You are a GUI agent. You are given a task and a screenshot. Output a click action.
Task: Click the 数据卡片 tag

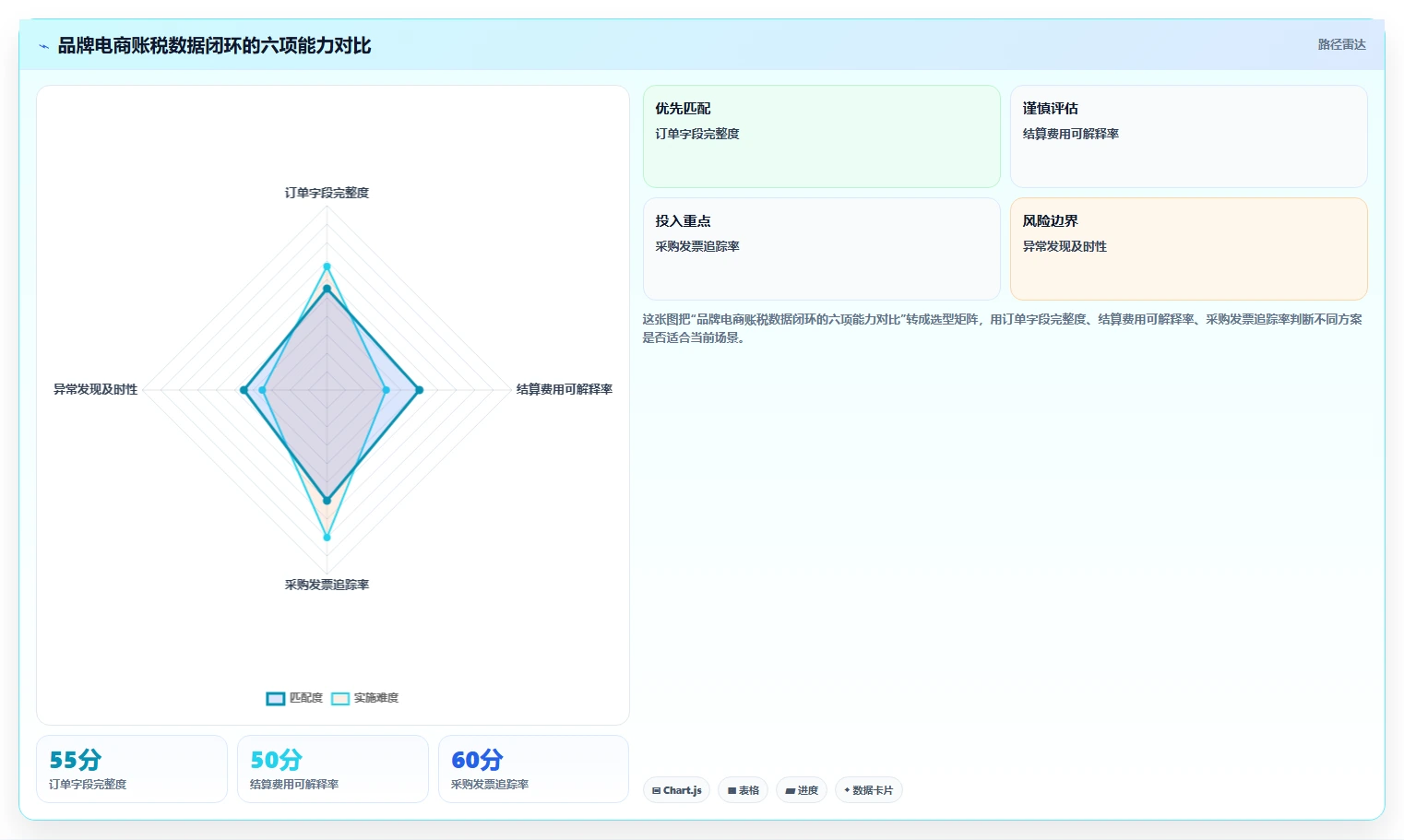[x=868, y=790]
